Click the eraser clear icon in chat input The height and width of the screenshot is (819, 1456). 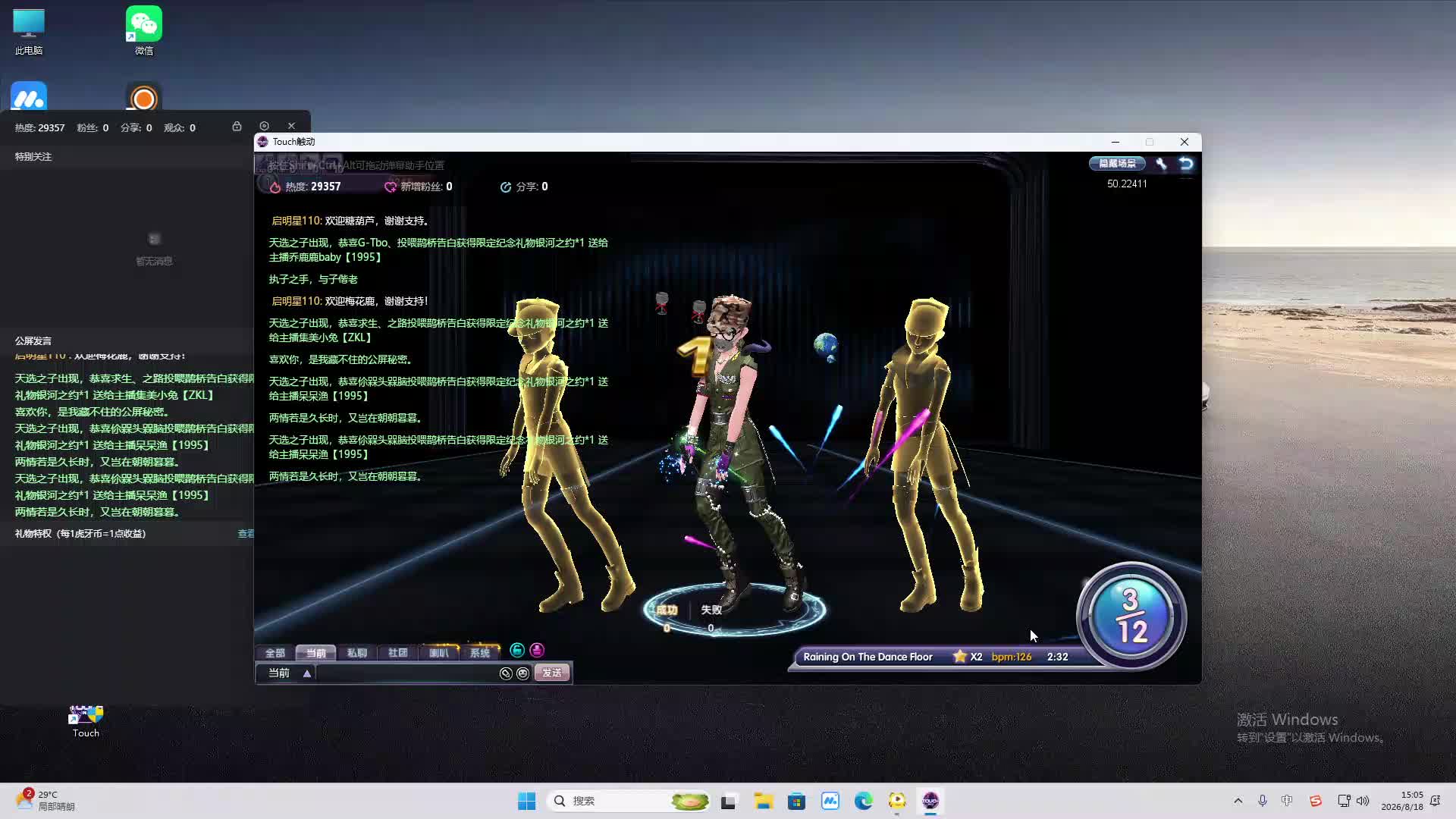[506, 673]
